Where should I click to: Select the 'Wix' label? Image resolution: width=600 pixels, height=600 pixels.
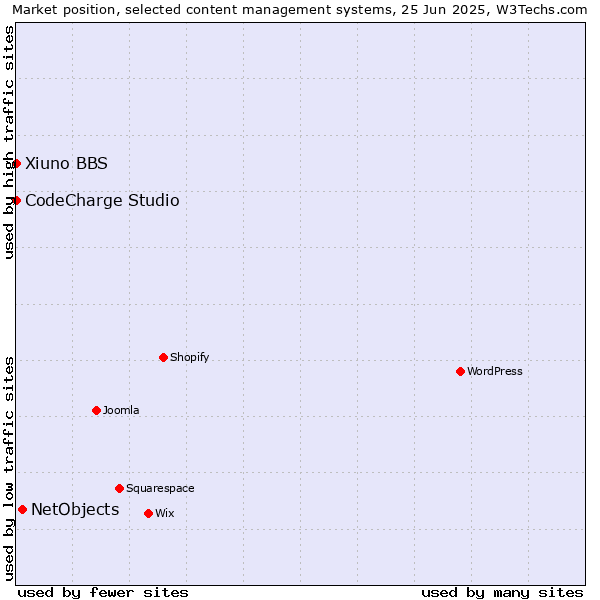tap(165, 513)
